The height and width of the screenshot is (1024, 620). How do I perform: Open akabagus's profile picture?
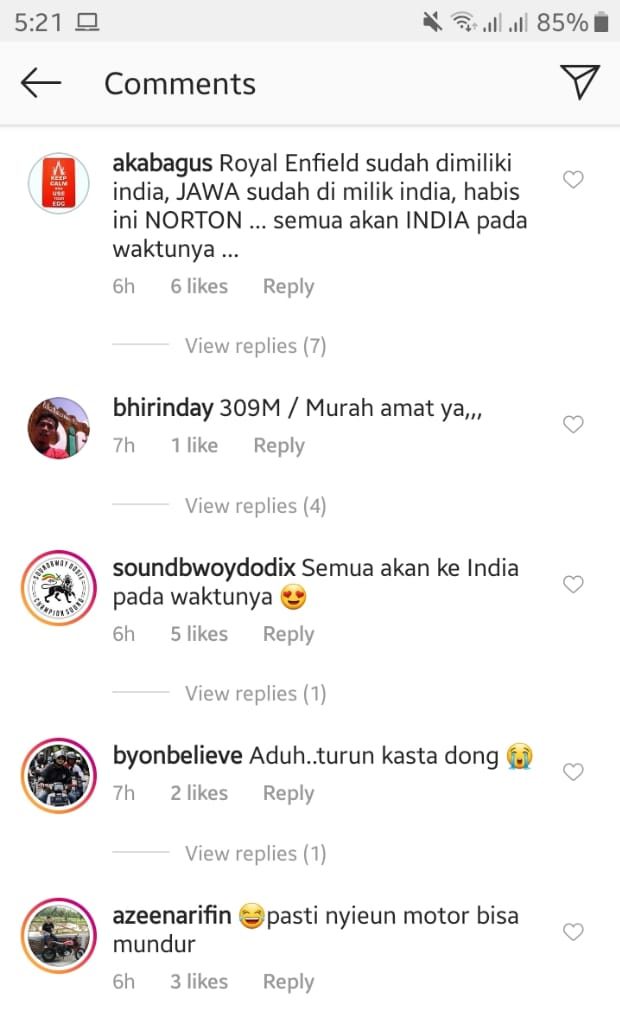[x=59, y=184]
